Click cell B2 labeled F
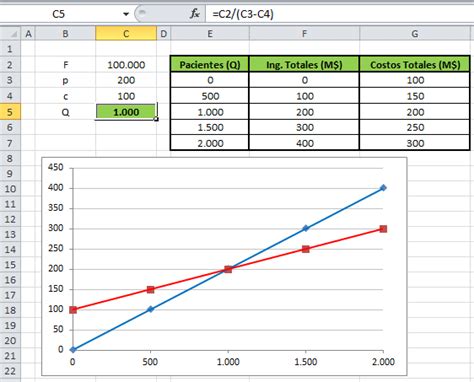The width and height of the screenshot is (474, 382). click(x=65, y=65)
